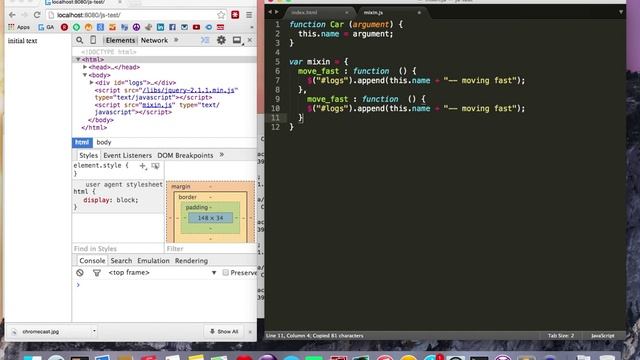The height and width of the screenshot is (360, 640).
Task: Open the top frame dropdown
Action: pyautogui.click(x=162, y=273)
